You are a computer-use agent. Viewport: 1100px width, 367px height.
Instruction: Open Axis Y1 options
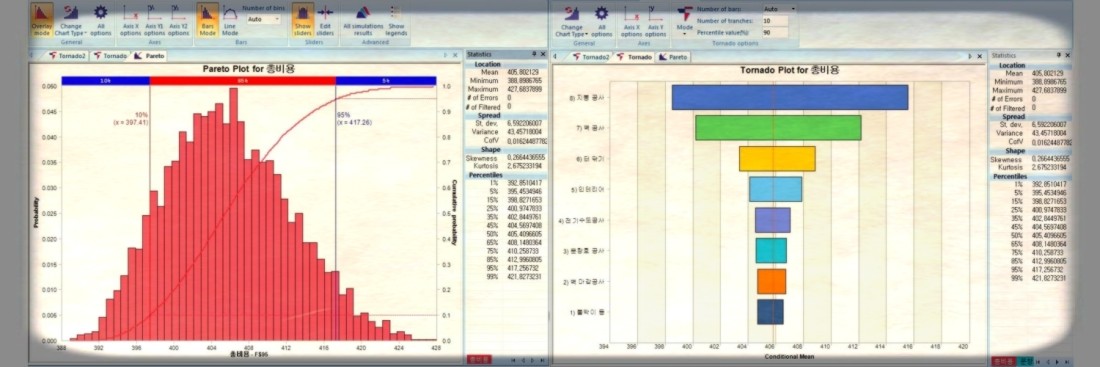(x=154, y=20)
